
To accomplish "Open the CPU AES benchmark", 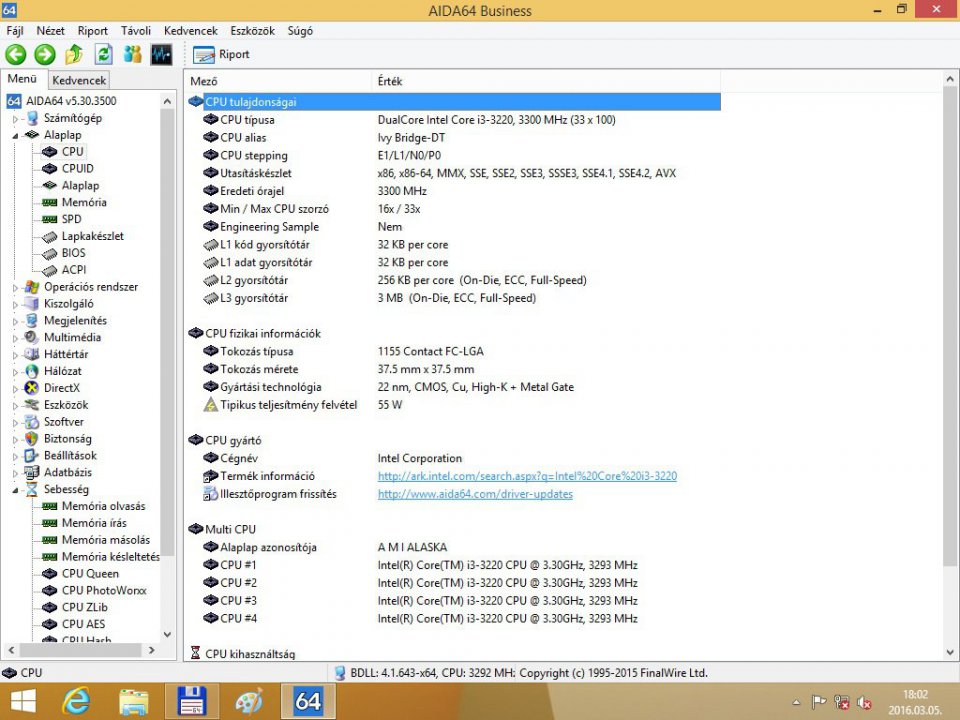I will [x=83, y=624].
